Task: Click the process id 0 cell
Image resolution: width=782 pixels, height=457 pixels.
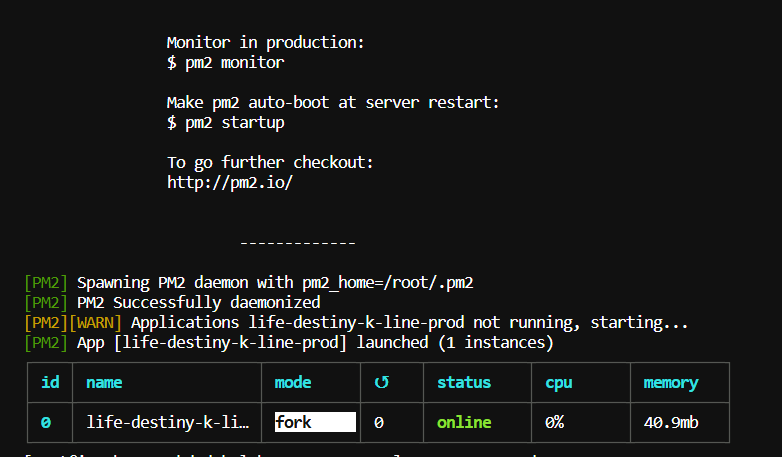Action: (x=45, y=422)
